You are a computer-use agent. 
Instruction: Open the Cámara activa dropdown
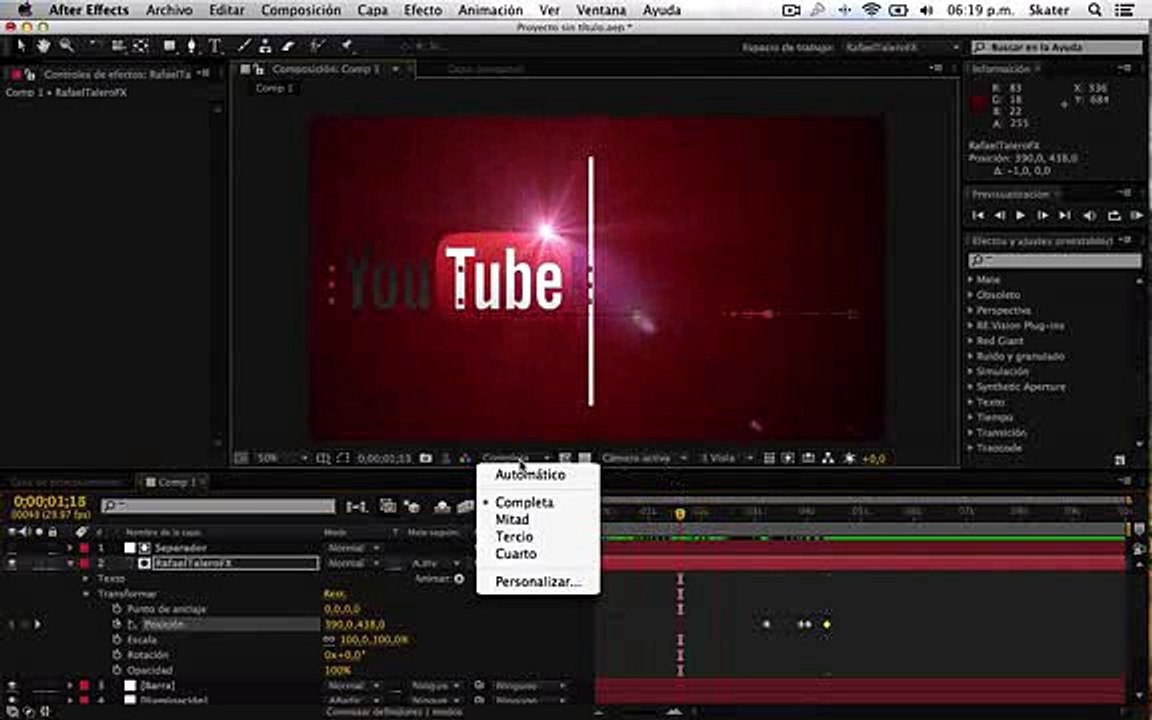(644, 458)
